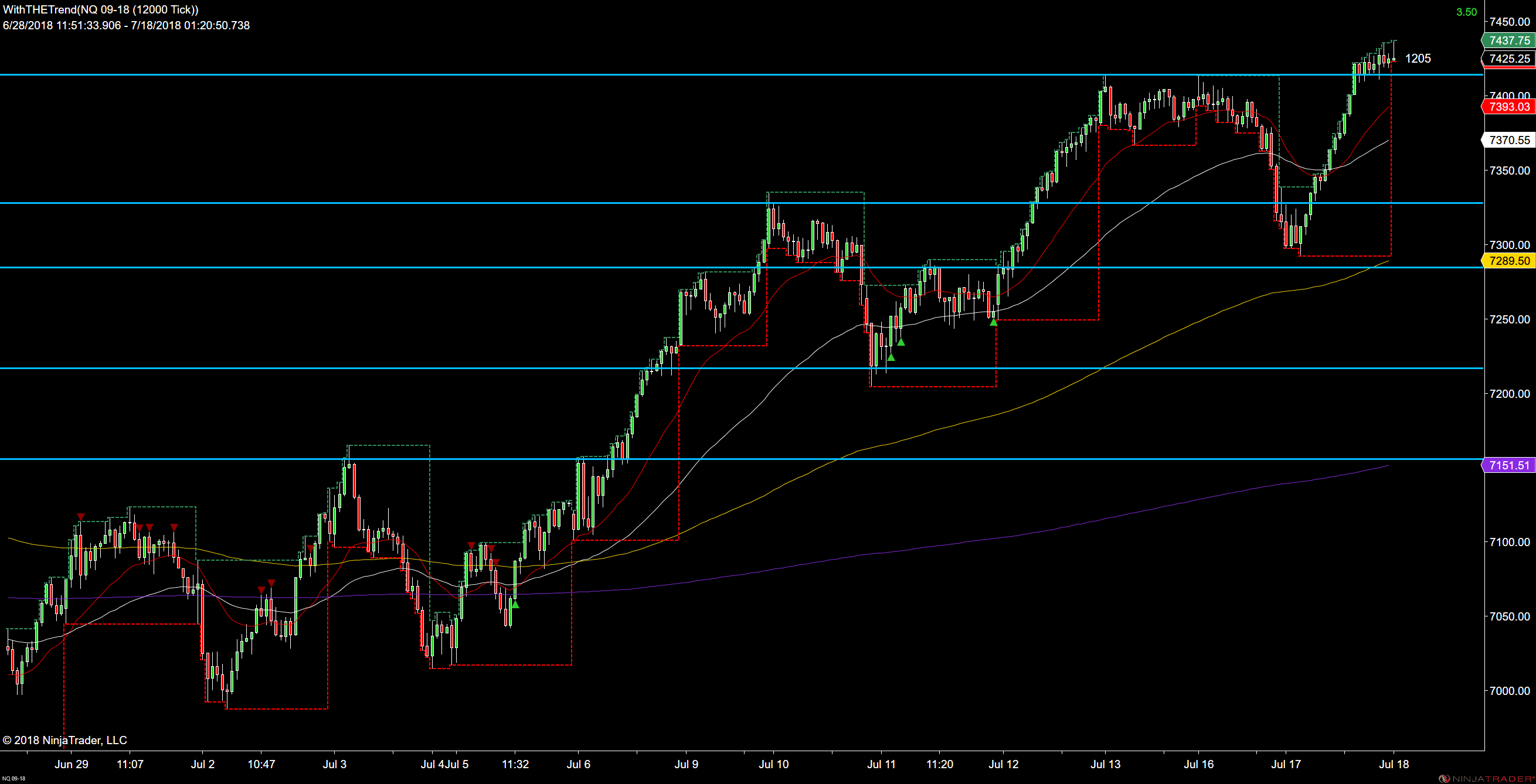This screenshot has width=1536, height=784.
Task: Click the rightmost green up-arrow signal marker
Action: (993, 322)
